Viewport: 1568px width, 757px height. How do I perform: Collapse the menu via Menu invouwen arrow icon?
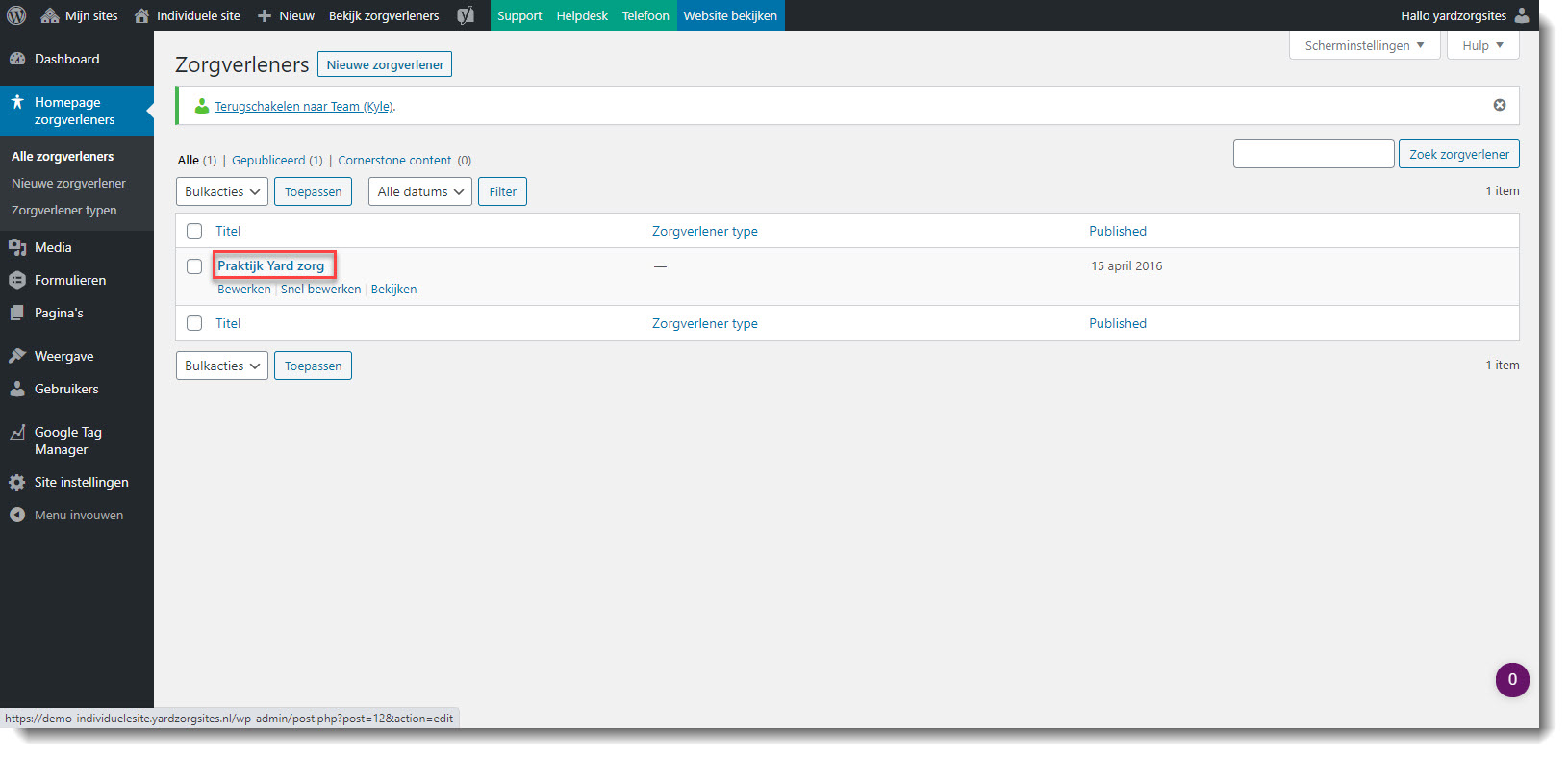pos(17,515)
